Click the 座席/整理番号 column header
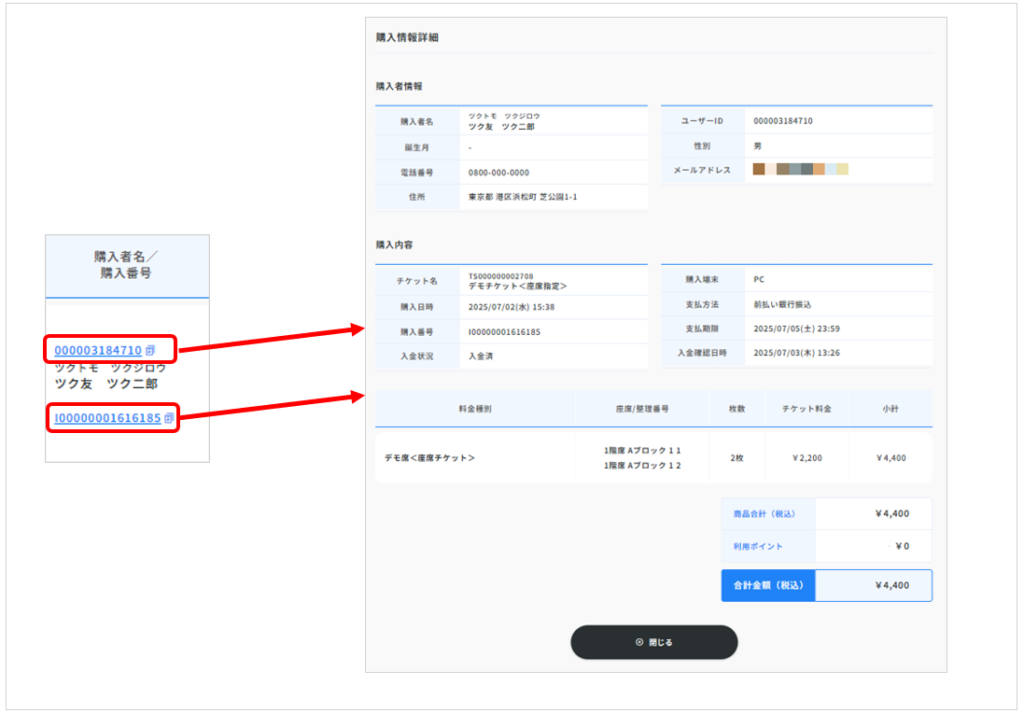The height and width of the screenshot is (713, 1024). click(x=642, y=408)
